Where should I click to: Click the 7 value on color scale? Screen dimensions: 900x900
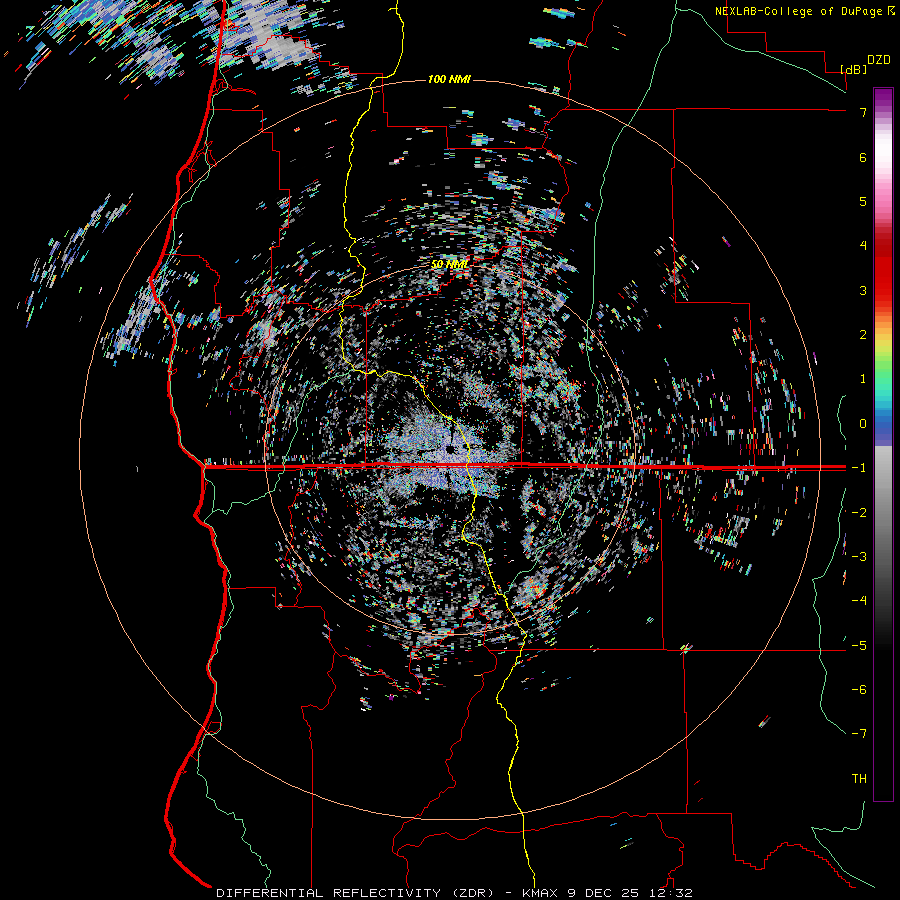[863, 112]
